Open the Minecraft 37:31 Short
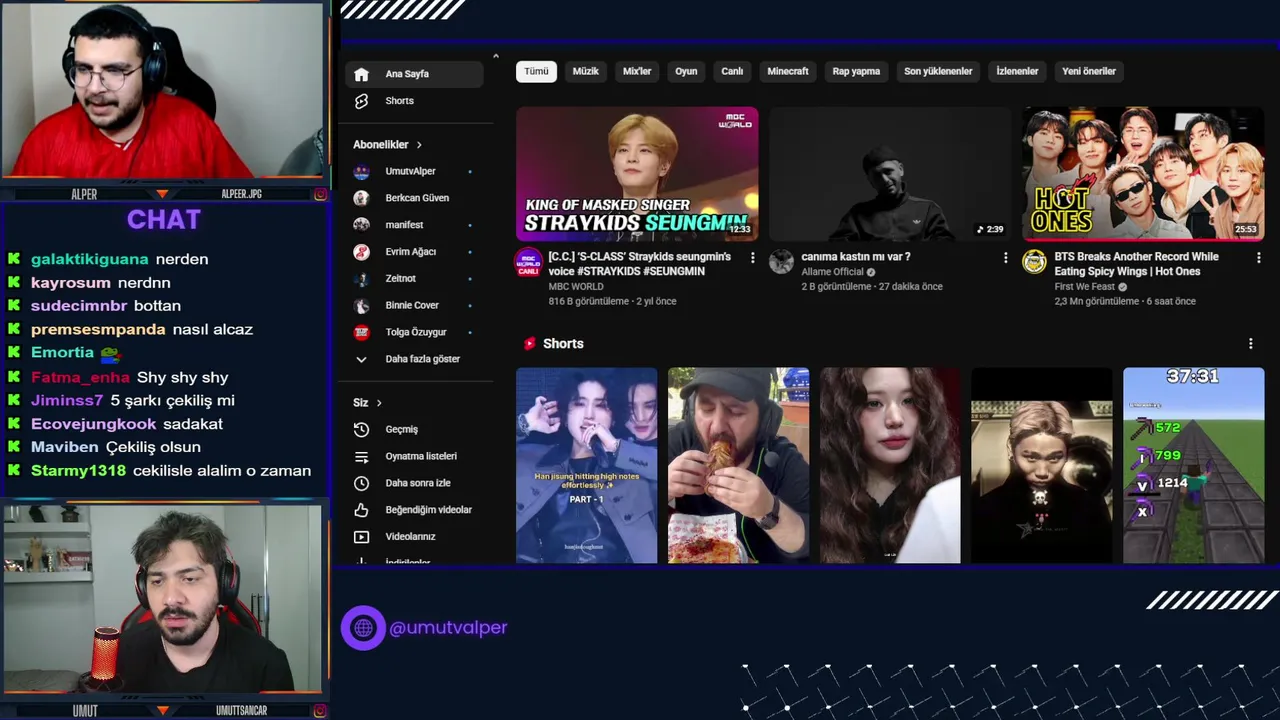Screen dimensions: 1280x720 tap(1194, 466)
